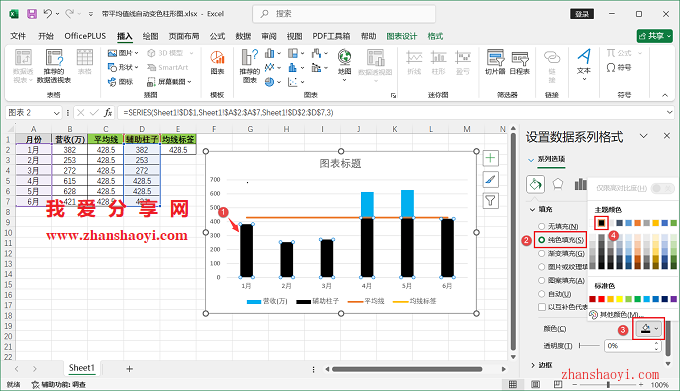Viewport: 680px width, 391px height.
Task: Collapse the ribbon with chevron
Action: [x=665, y=95]
